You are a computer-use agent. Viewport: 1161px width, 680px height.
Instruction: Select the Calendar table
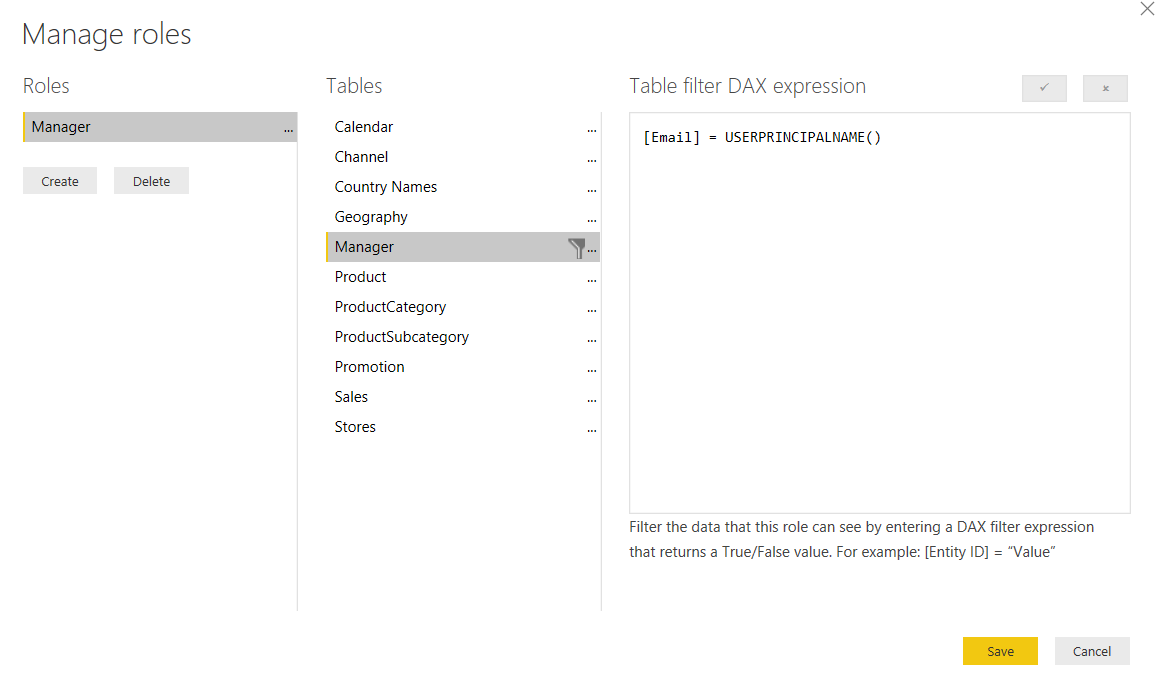coord(364,127)
